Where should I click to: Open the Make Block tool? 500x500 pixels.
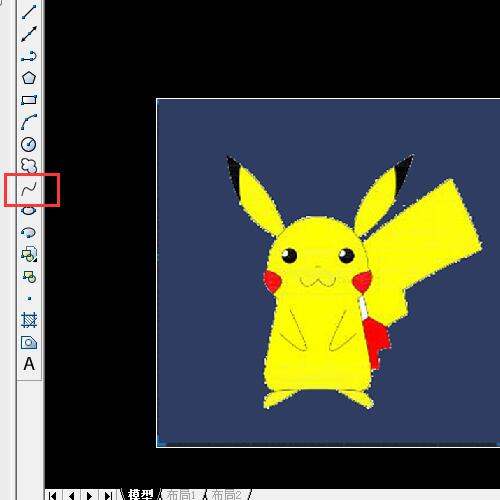[29, 276]
